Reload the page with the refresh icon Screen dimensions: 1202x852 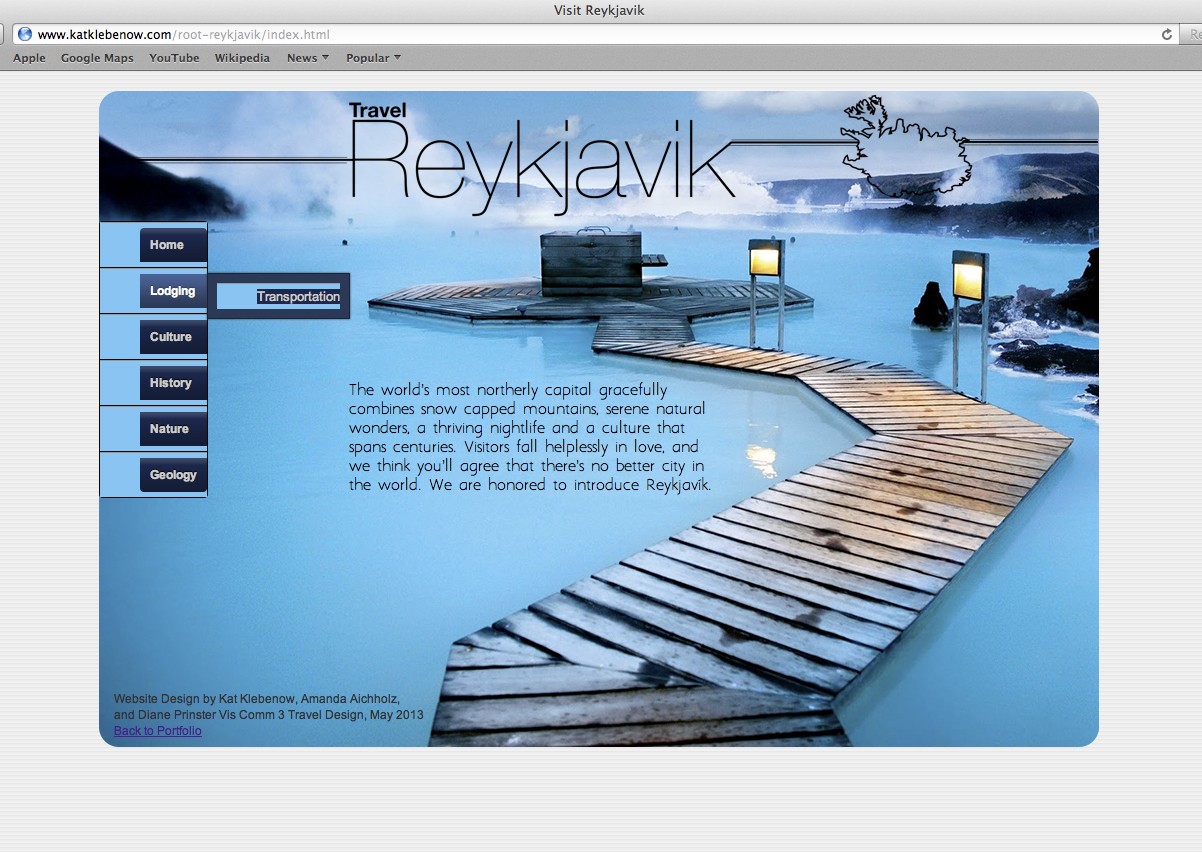pyautogui.click(x=1166, y=34)
